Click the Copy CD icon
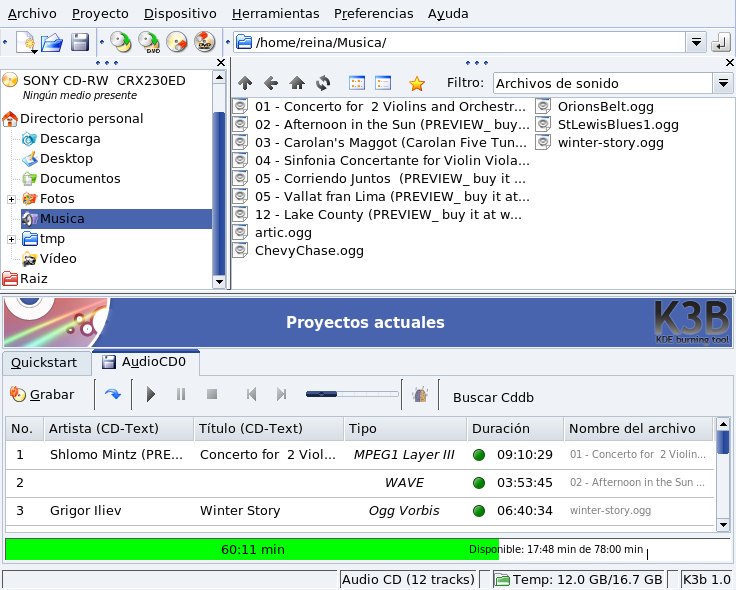Image resolution: width=736 pixels, height=590 pixels. coord(120,42)
